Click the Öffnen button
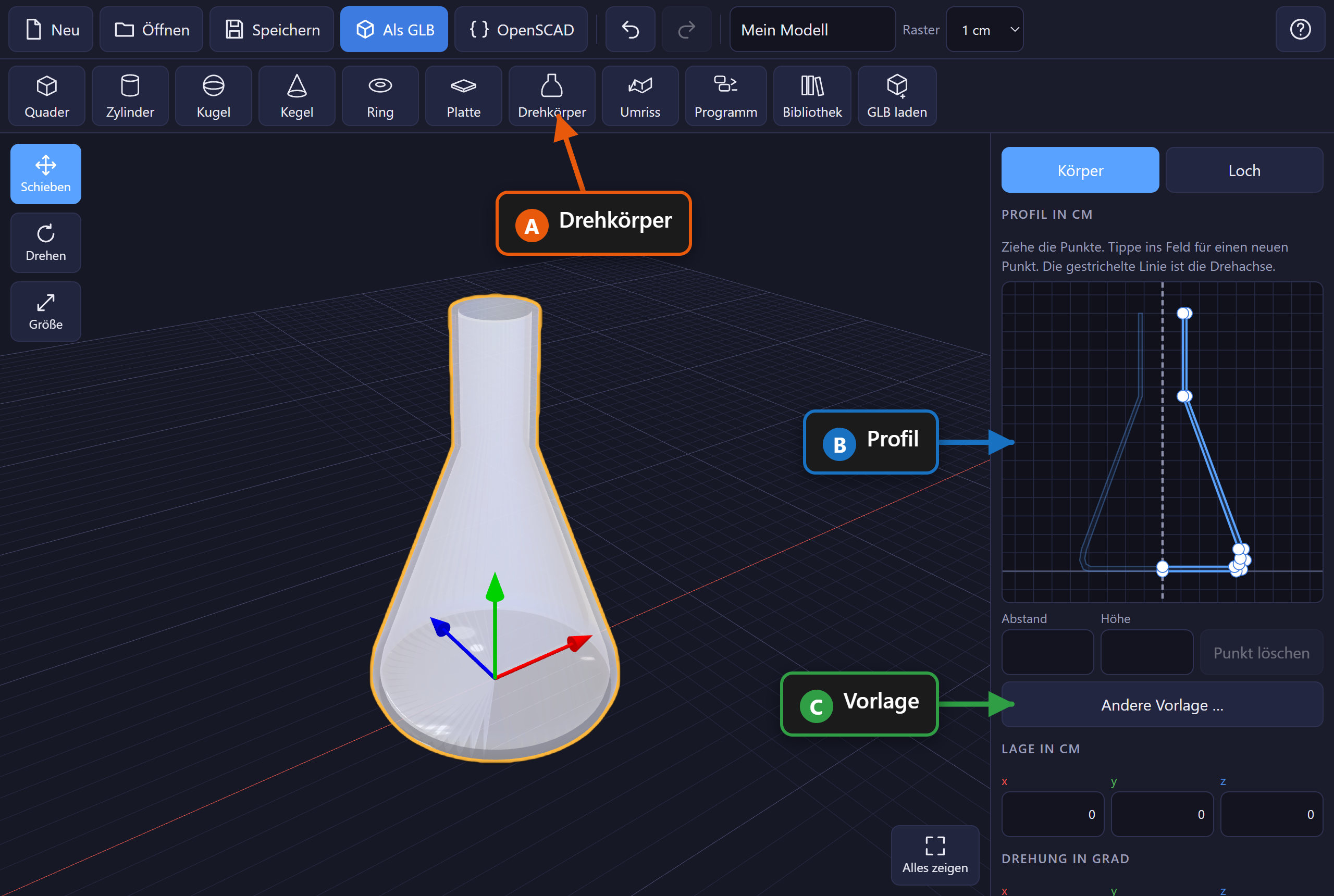Viewport: 1334px width, 896px height. 152,29
